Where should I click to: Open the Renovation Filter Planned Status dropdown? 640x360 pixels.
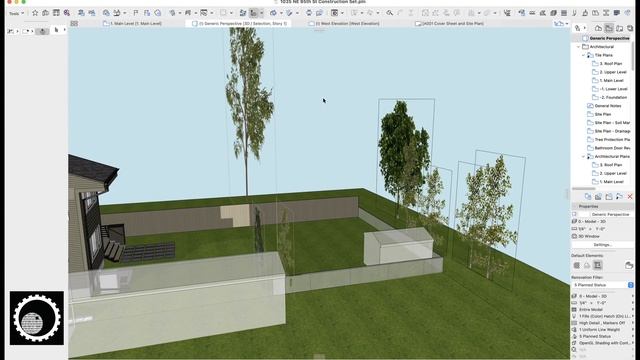[x=602, y=285]
